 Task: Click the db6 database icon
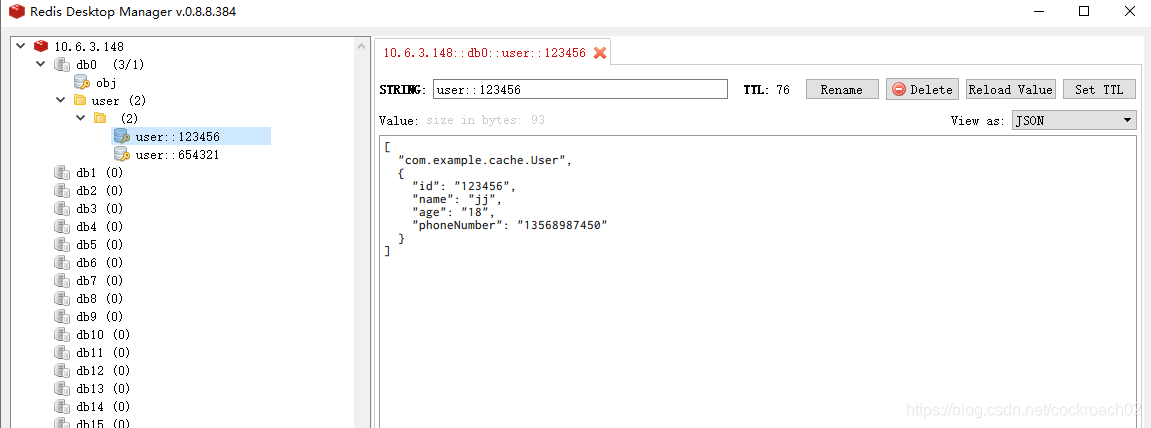point(62,262)
